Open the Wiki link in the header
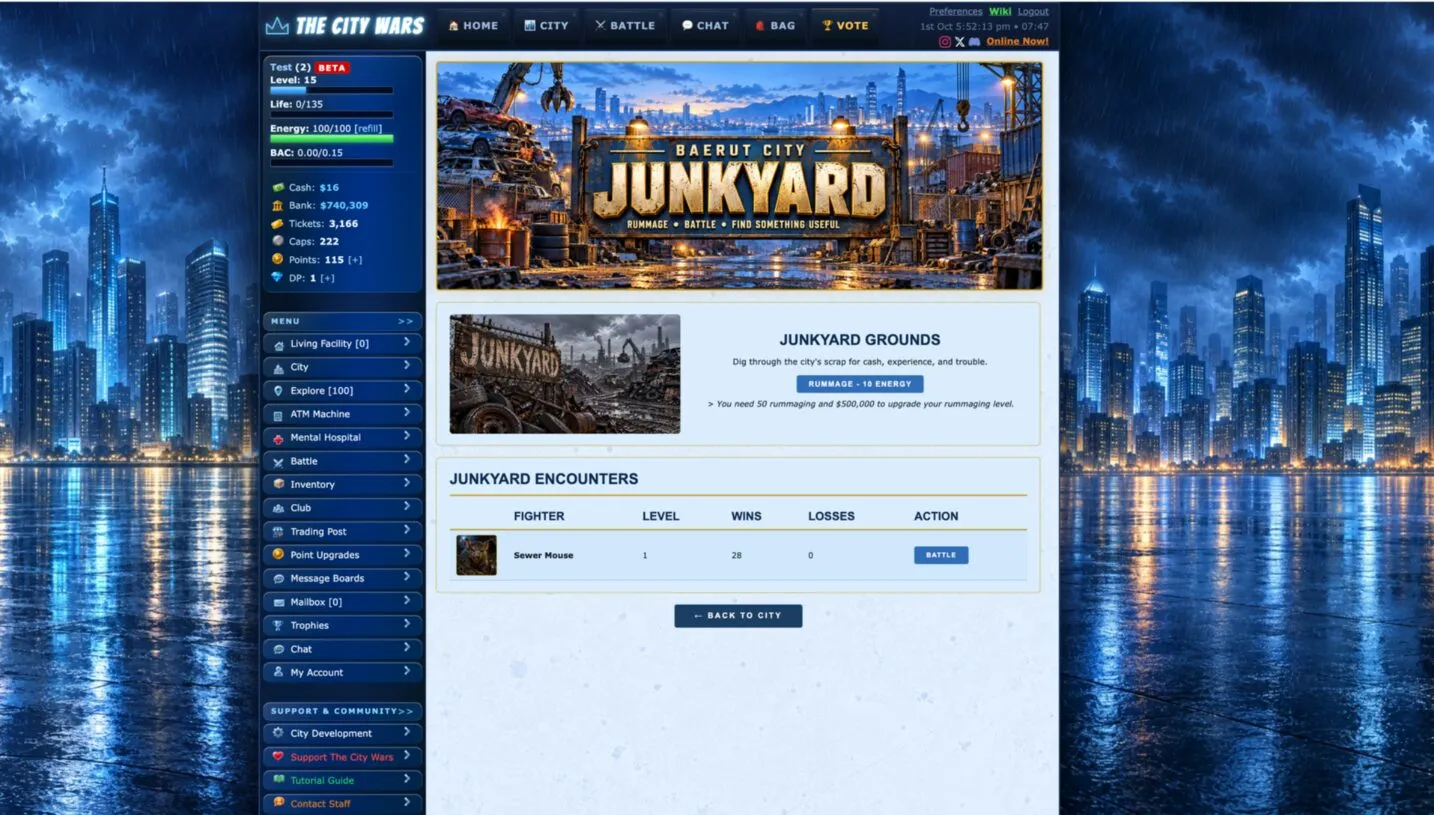This screenshot has width=1434, height=815. [1000, 12]
